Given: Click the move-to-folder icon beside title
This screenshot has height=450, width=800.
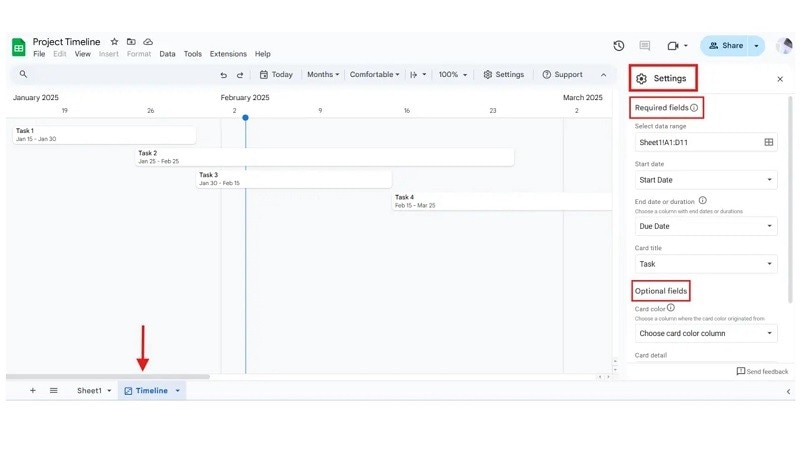Looking at the screenshot, I should 131,42.
